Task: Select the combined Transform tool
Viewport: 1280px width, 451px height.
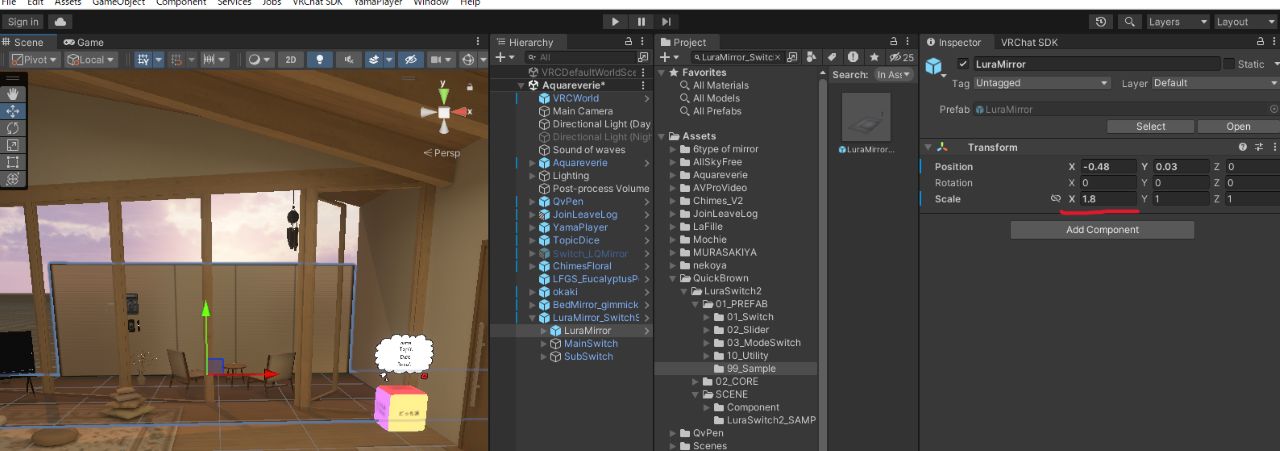Action: [13, 179]
